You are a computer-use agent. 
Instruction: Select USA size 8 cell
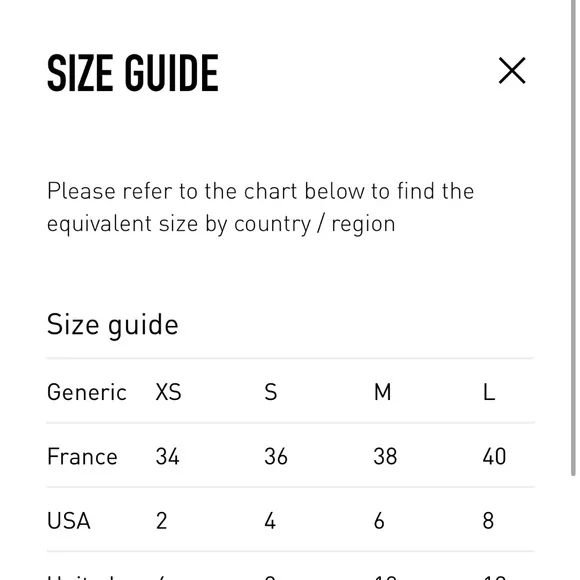488,521
